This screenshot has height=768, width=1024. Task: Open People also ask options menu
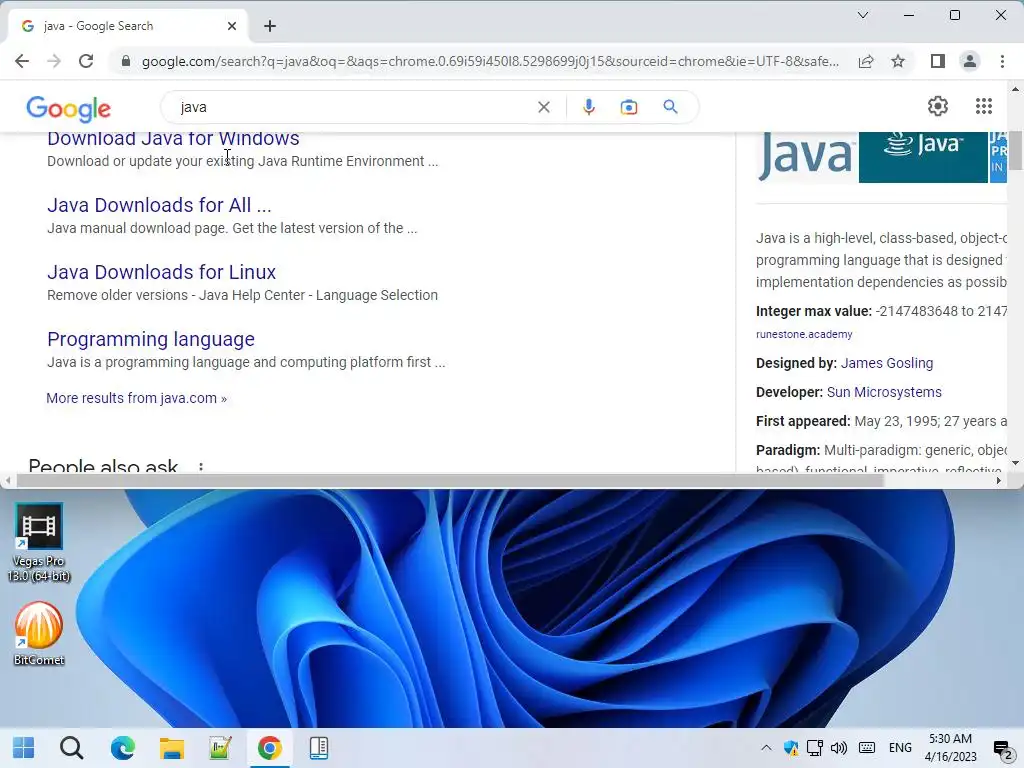201,466
